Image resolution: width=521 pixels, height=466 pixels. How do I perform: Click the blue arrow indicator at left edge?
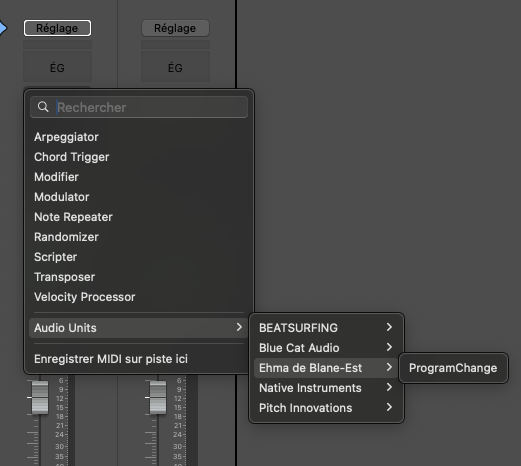coord(3,28)
